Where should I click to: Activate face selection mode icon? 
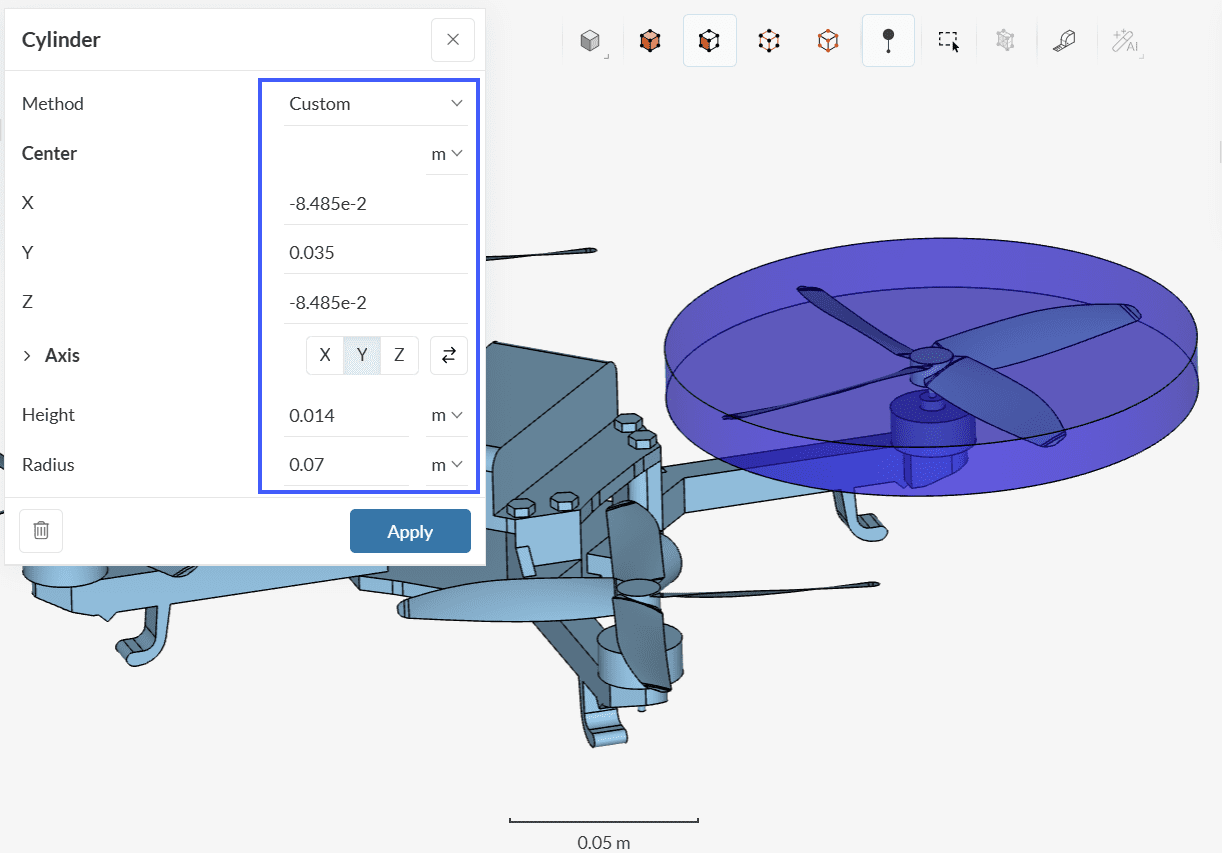[709, 41]
